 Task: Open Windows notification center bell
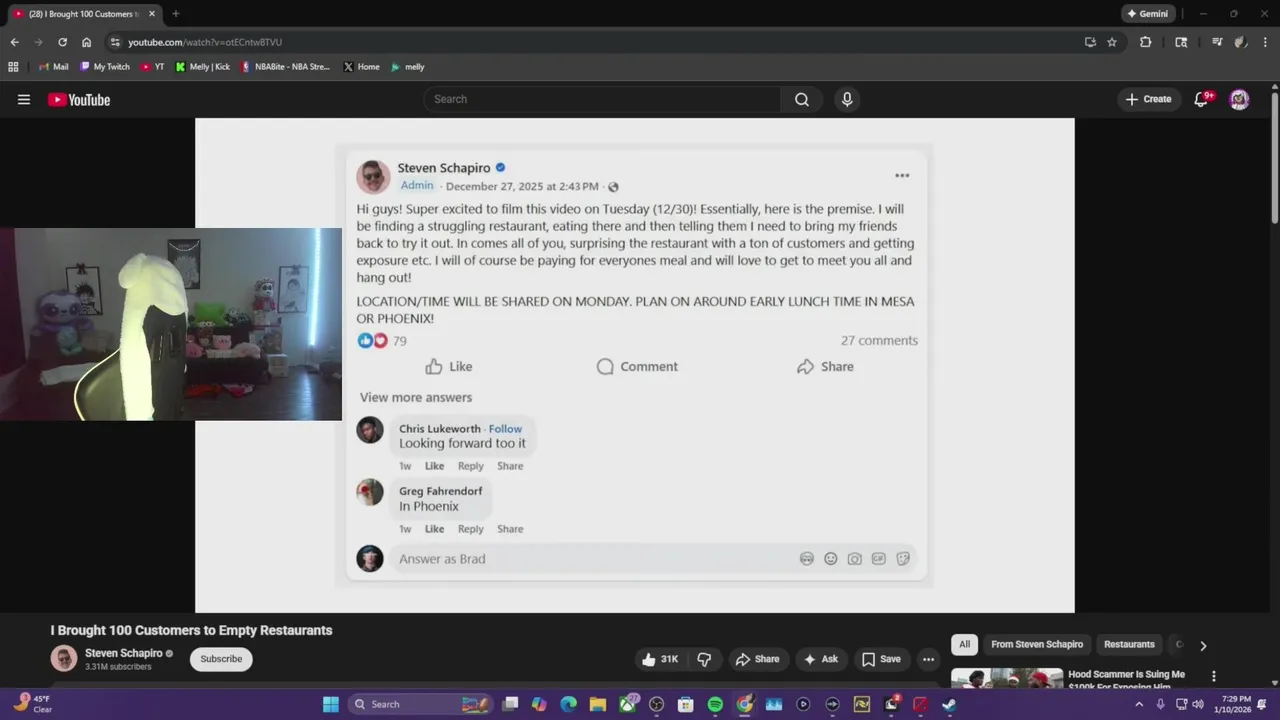point(1262,704)
